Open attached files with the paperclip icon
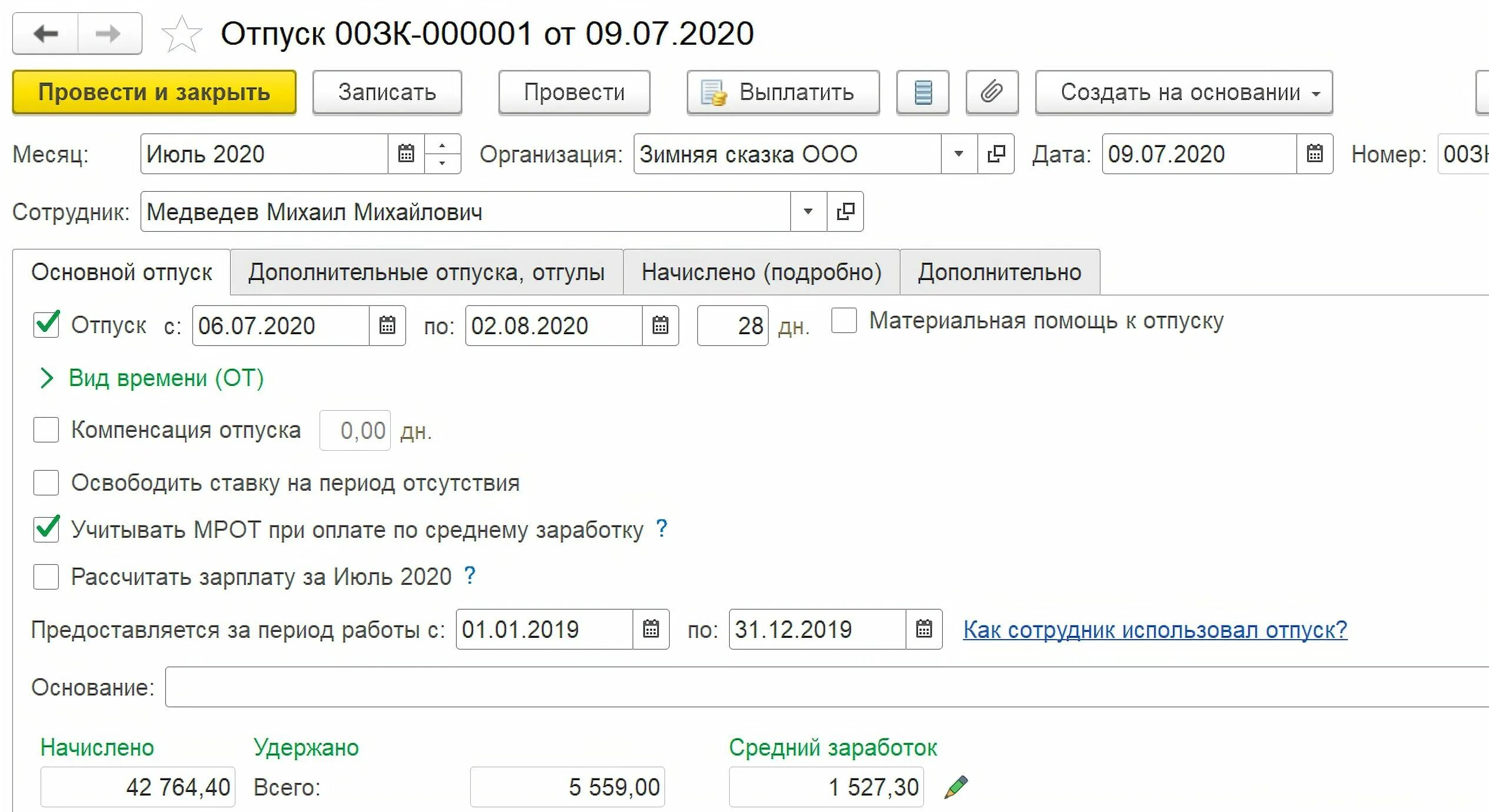The height and width of the screenshot is (812, 1489). [992, 92]
